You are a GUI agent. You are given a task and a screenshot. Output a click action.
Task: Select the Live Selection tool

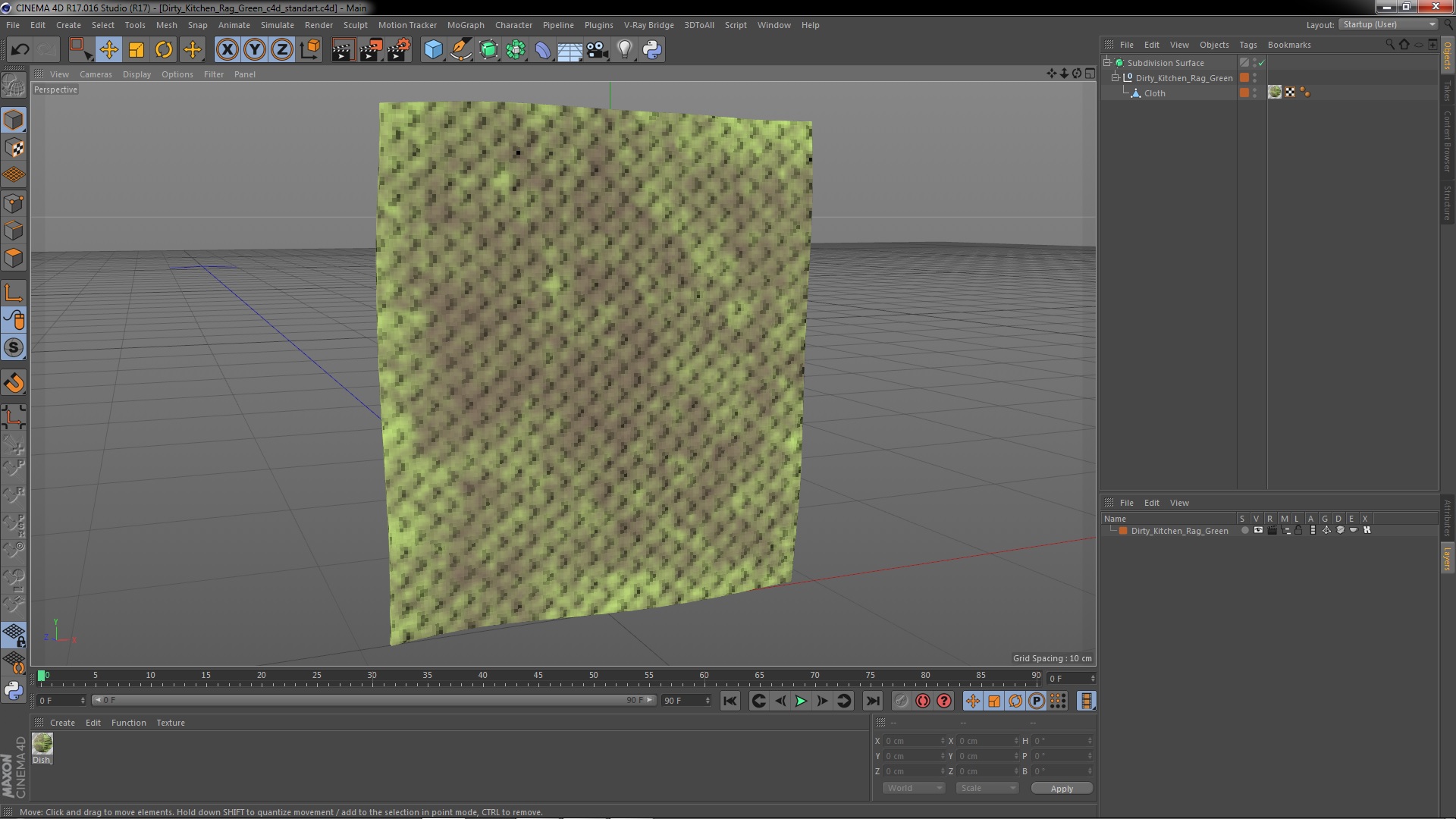80,50
